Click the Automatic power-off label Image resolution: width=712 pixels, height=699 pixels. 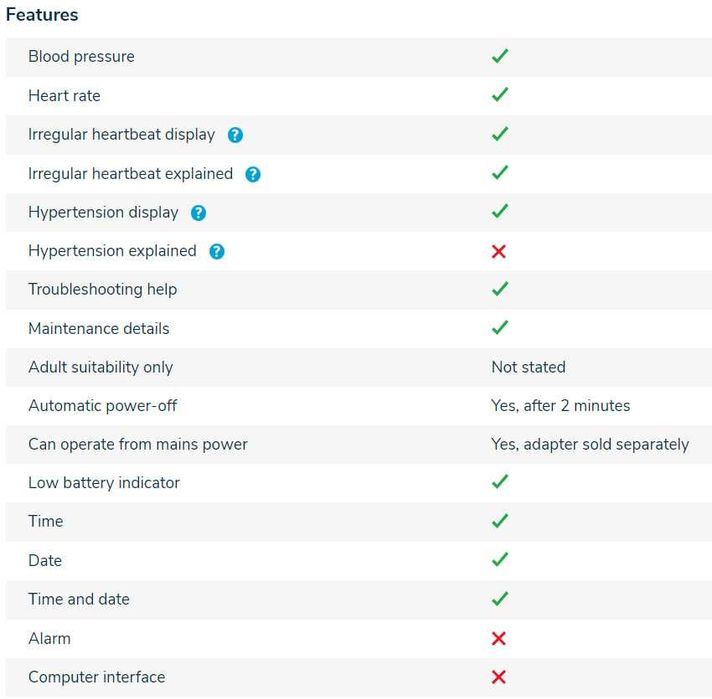coord(102,406)
